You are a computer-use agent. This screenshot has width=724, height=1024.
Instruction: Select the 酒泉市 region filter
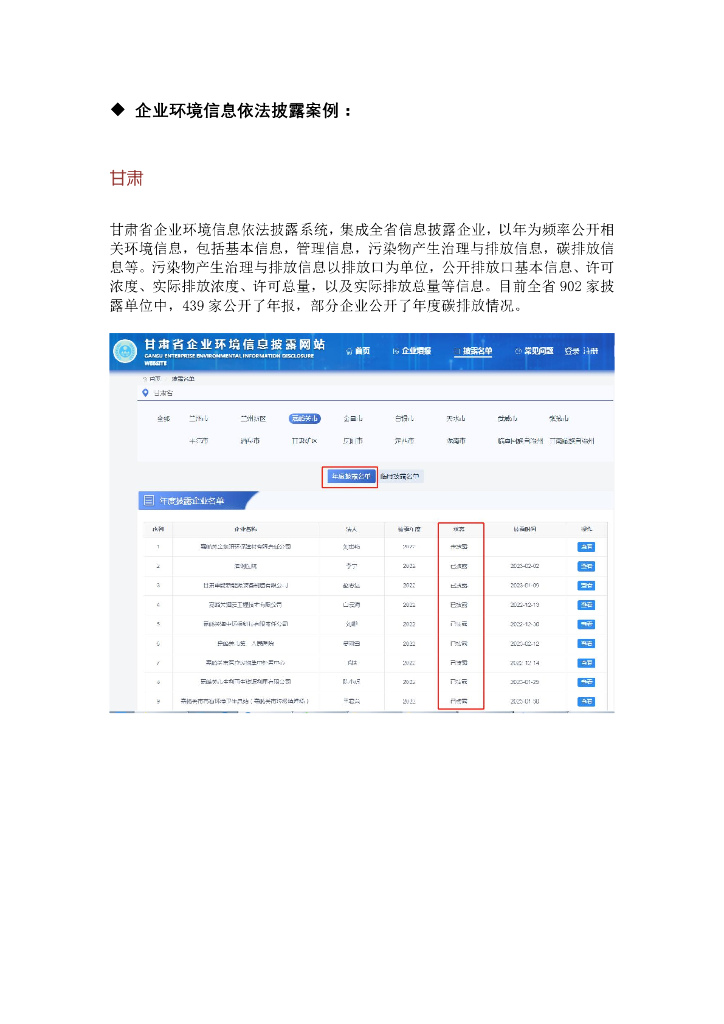[250, 441]
